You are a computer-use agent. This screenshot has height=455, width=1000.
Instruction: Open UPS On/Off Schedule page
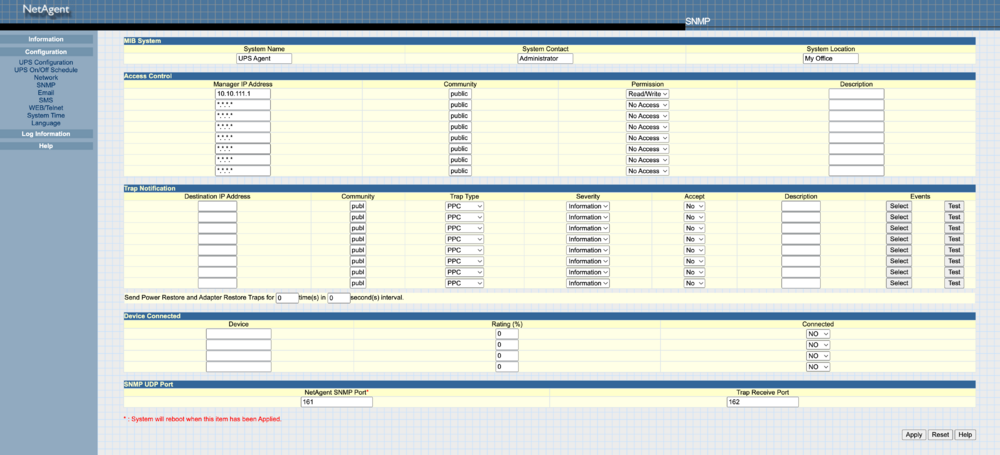click(x=46, y=70)
